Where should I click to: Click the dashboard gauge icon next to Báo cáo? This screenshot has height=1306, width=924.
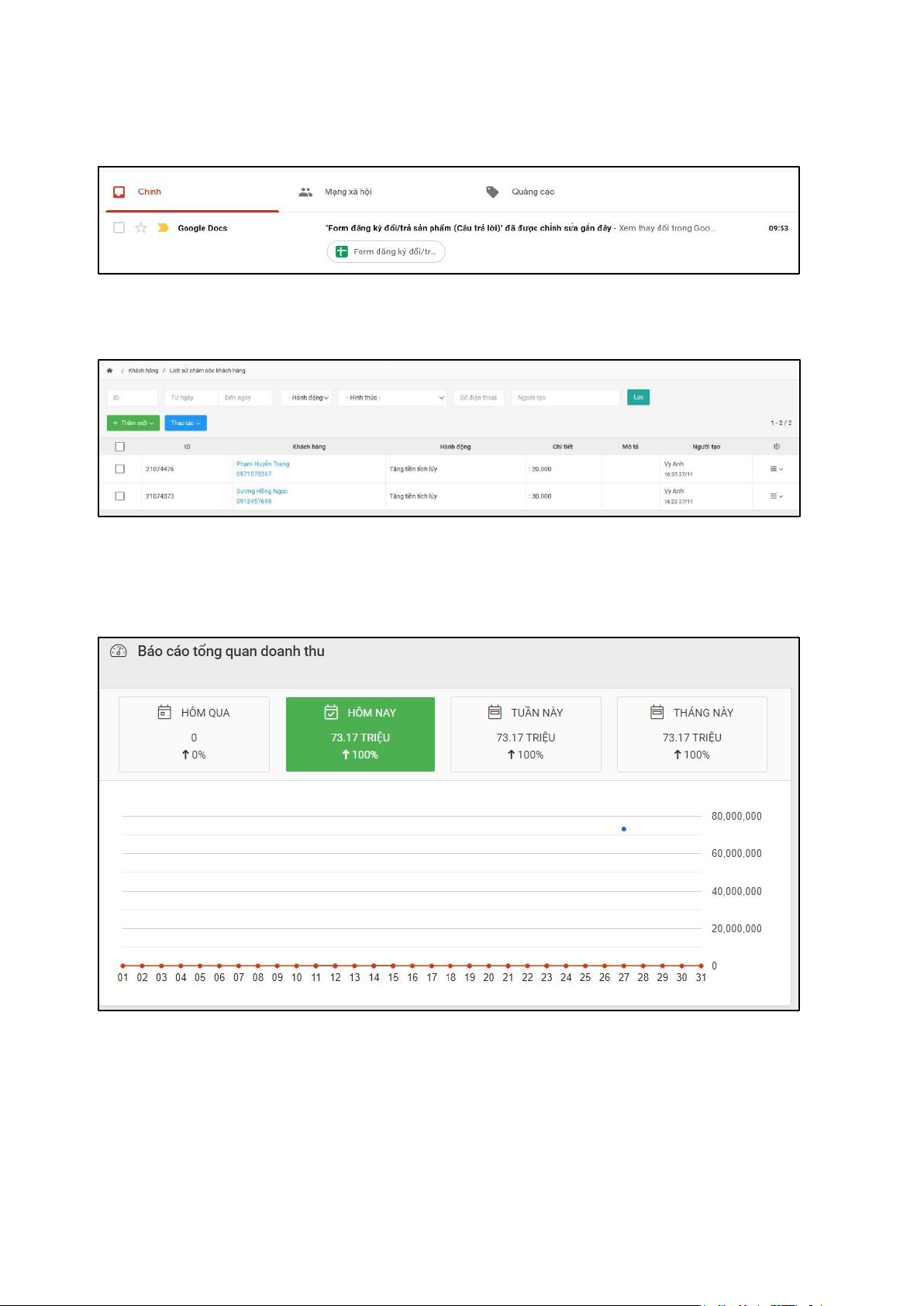[x=119, y=651]
